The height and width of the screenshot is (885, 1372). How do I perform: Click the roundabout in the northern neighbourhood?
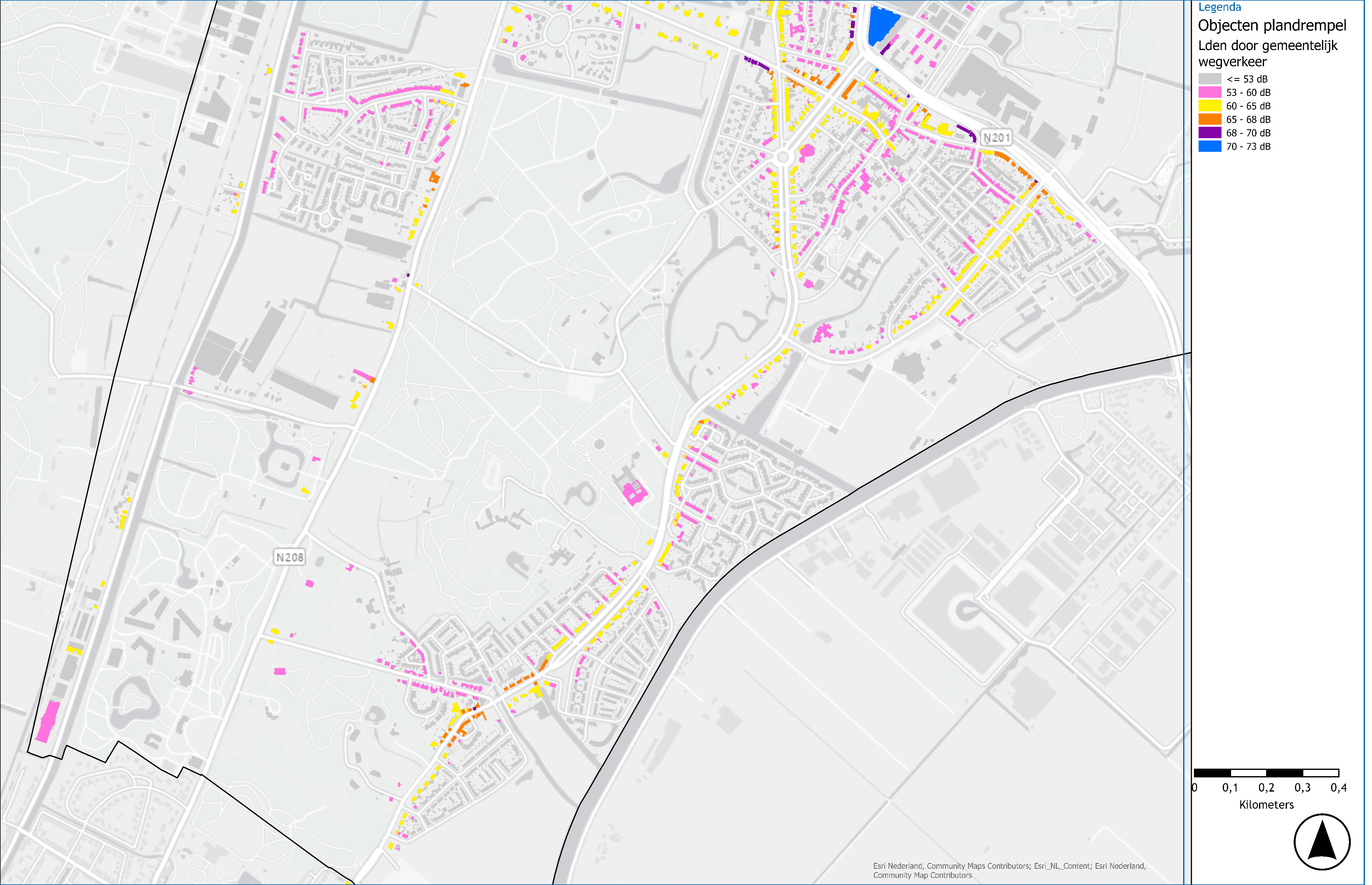(x=783, y=157)
